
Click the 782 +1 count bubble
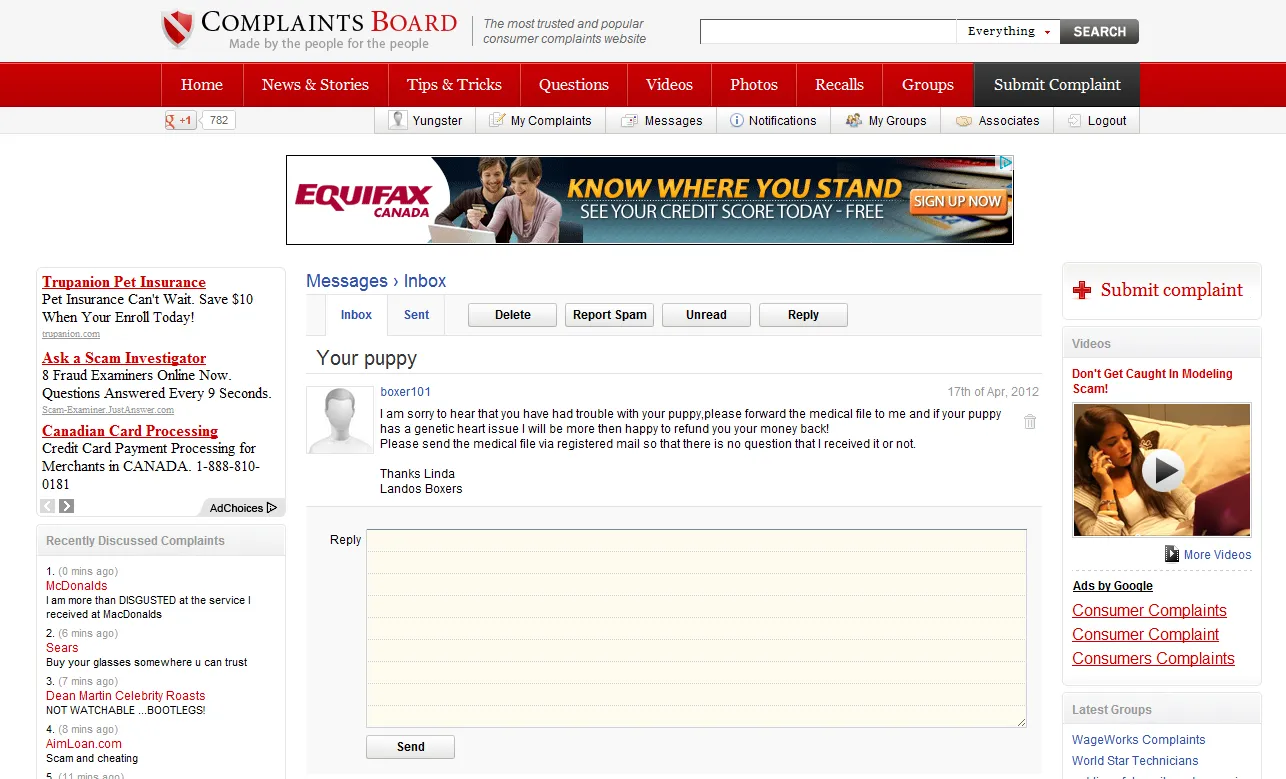point(218,121)
